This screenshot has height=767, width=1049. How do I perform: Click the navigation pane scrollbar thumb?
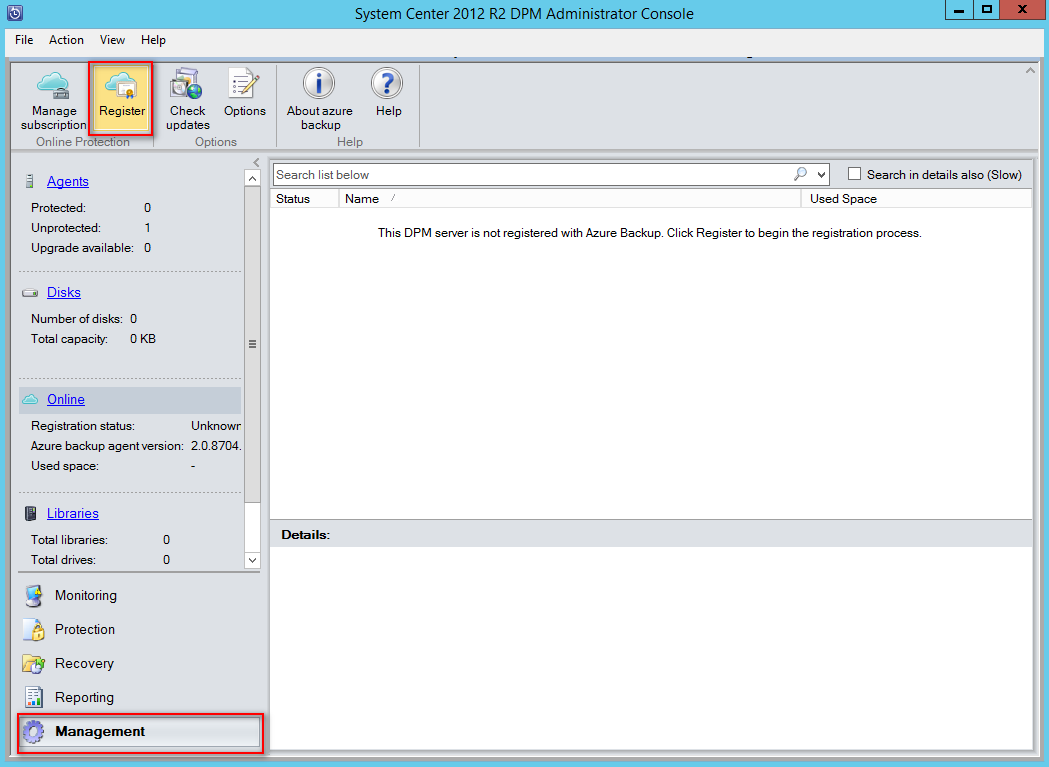click(x=252, y=344)
